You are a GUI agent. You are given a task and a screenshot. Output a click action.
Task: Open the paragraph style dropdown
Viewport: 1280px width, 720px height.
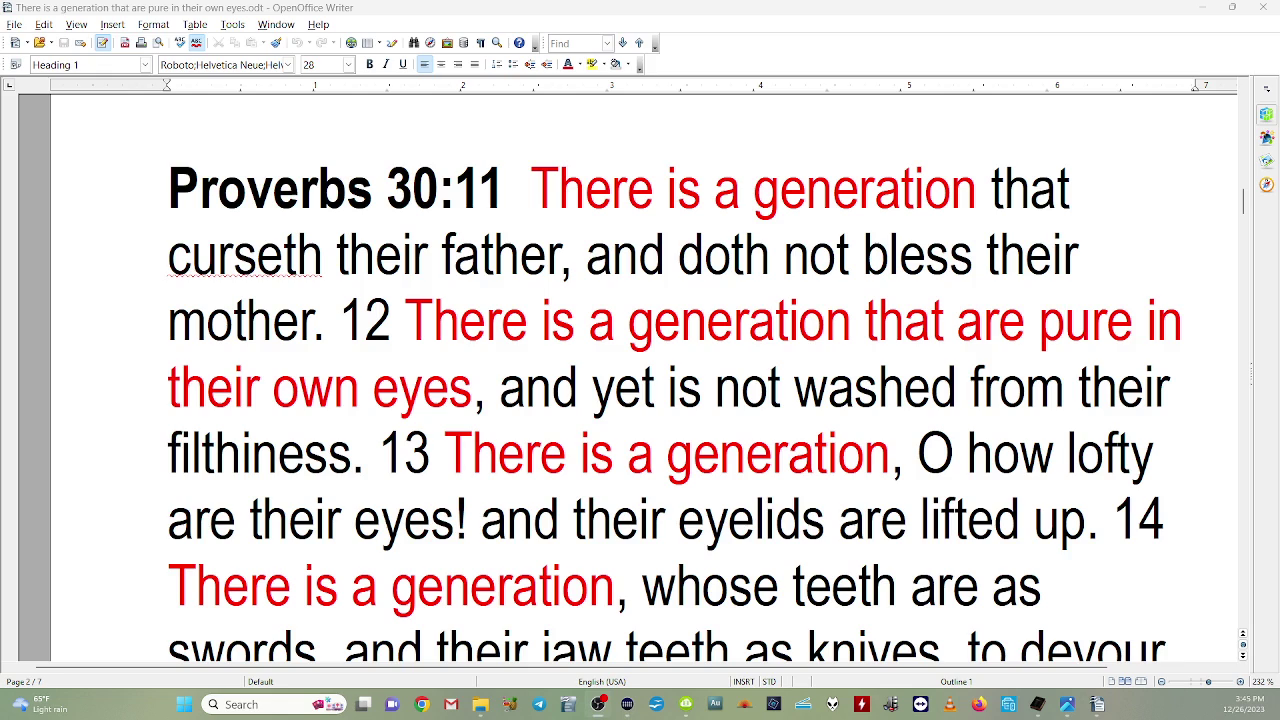point(144,64)
